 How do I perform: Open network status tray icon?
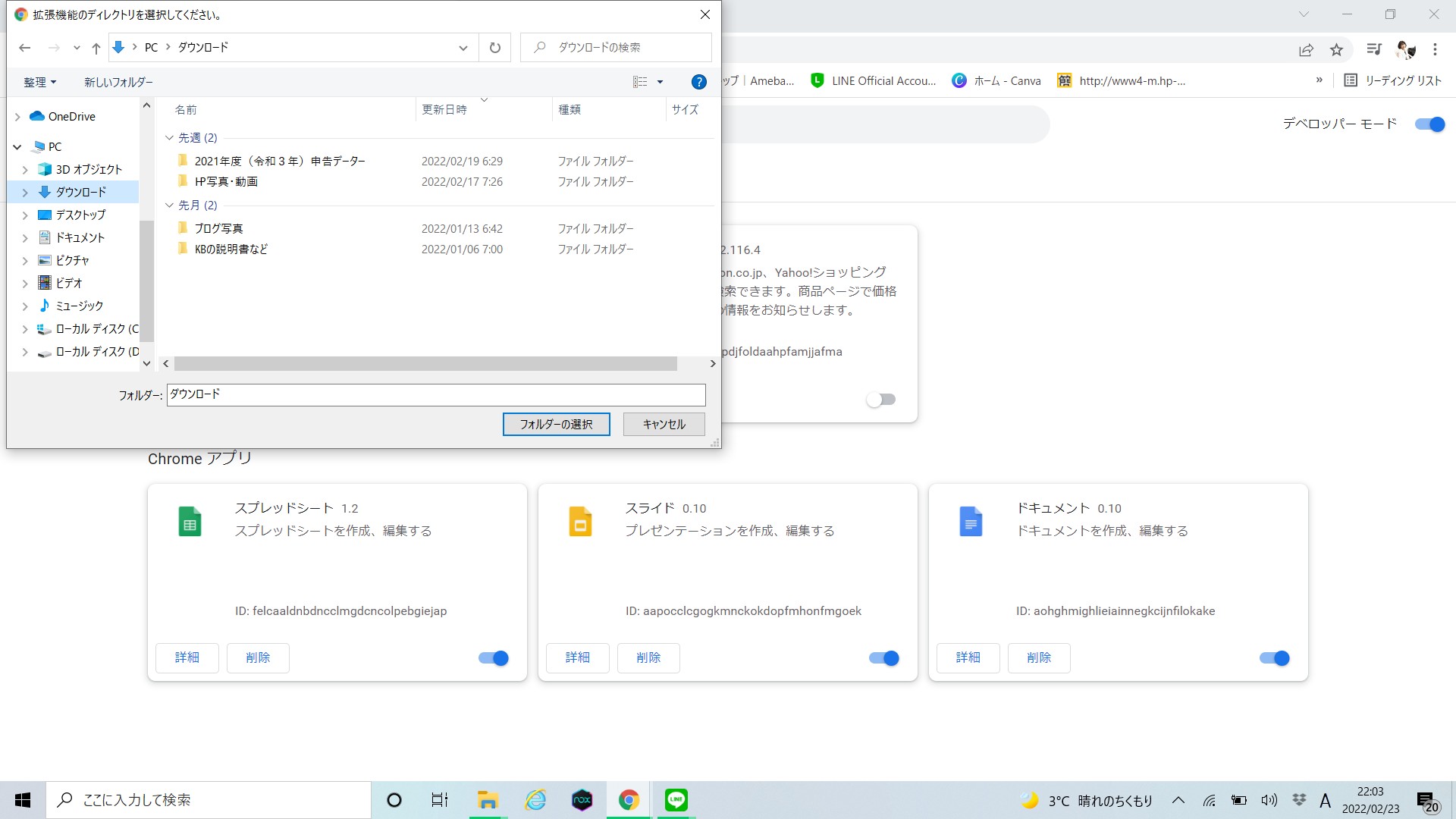pyautogui.click(x=1210, y=800)
